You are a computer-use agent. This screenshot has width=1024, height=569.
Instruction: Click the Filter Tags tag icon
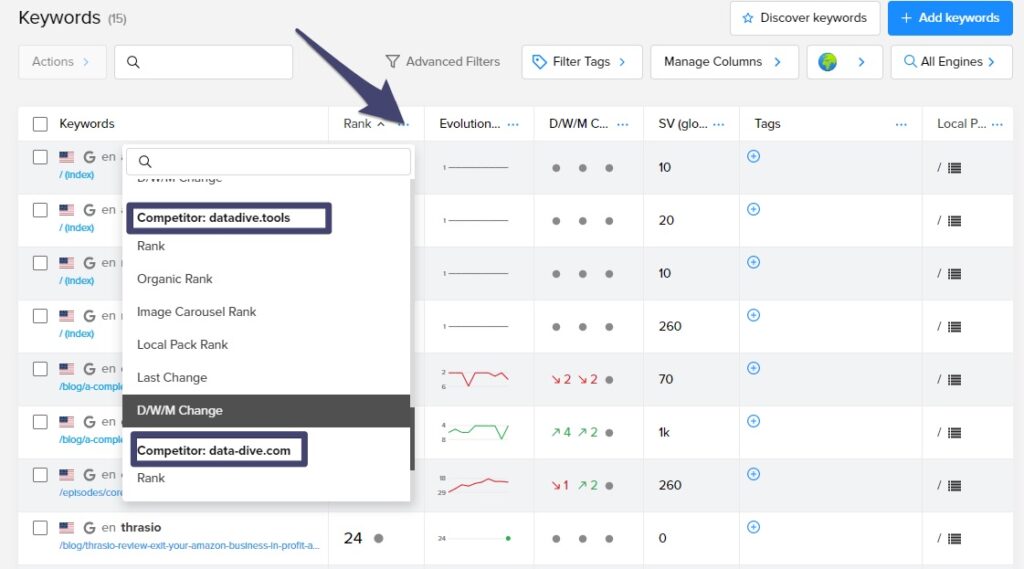[539, 61]
